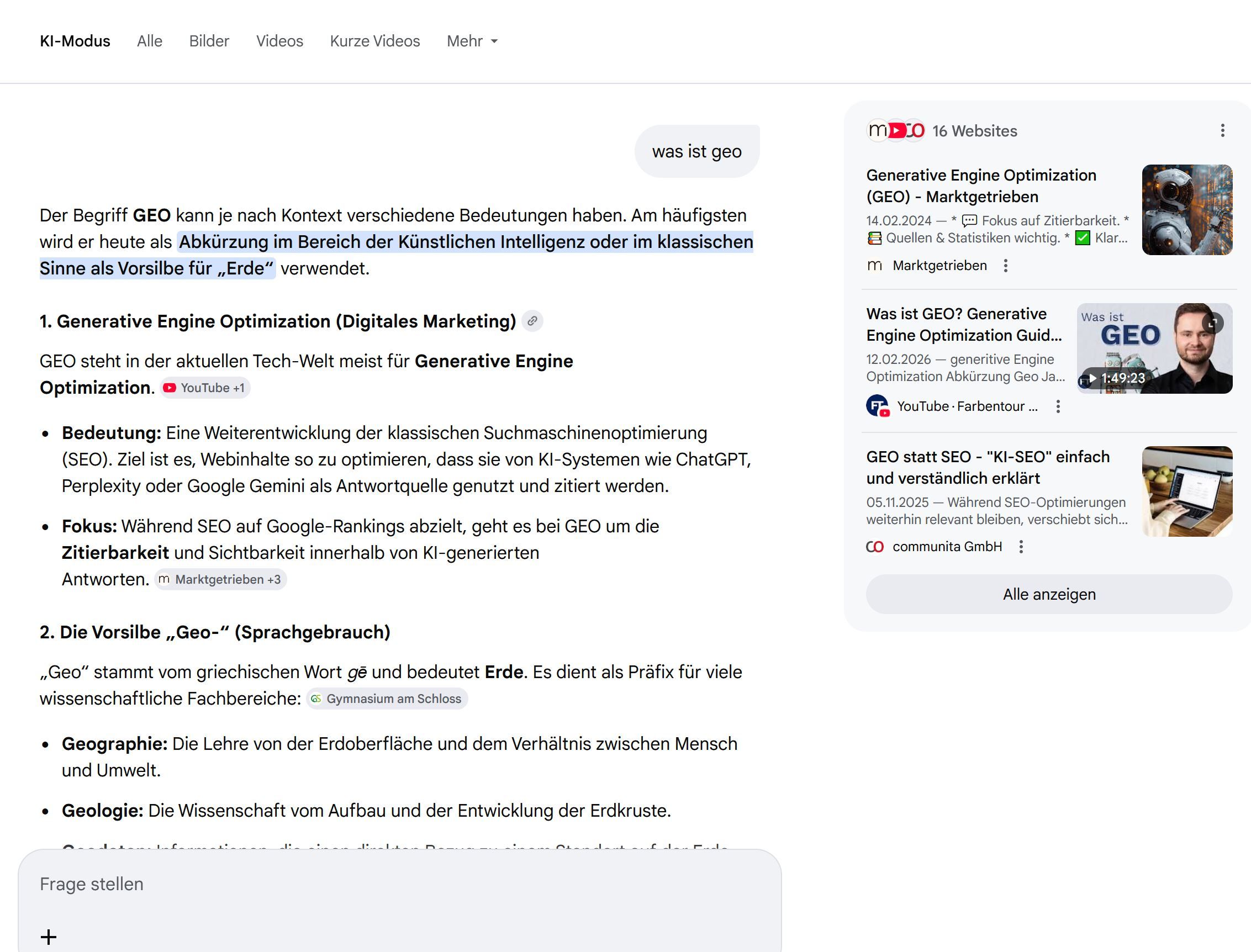1251x952 pixels.
Task: Switch to the Bilder tab
Action: point(209,41)
